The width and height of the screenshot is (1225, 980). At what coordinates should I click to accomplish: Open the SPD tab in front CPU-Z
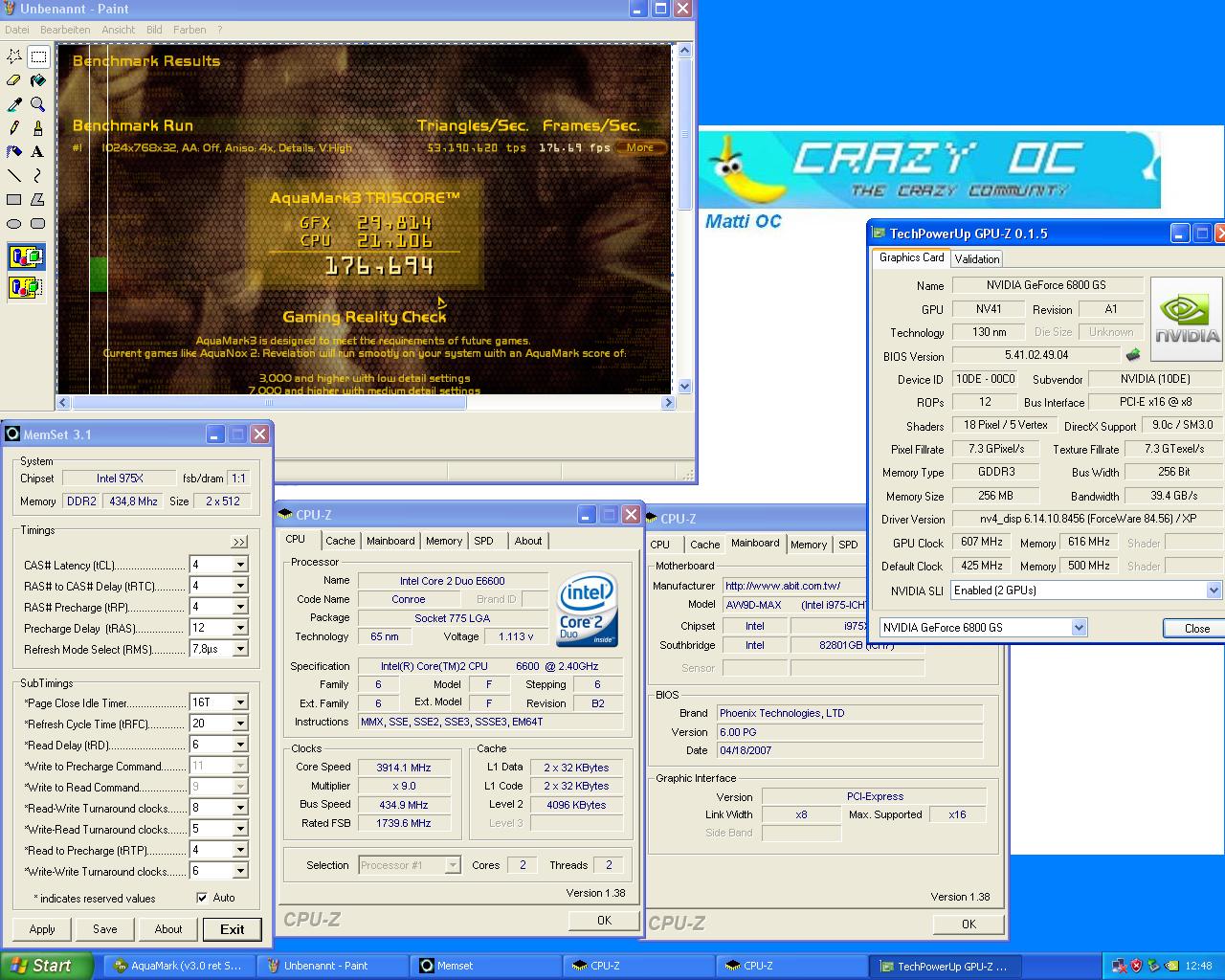[x=484, y=541]
